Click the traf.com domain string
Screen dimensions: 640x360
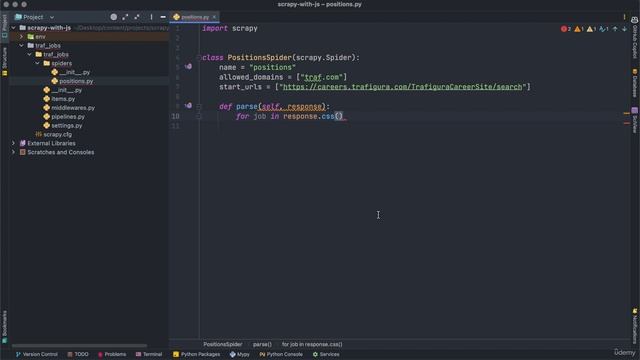(x=322, y=77)
